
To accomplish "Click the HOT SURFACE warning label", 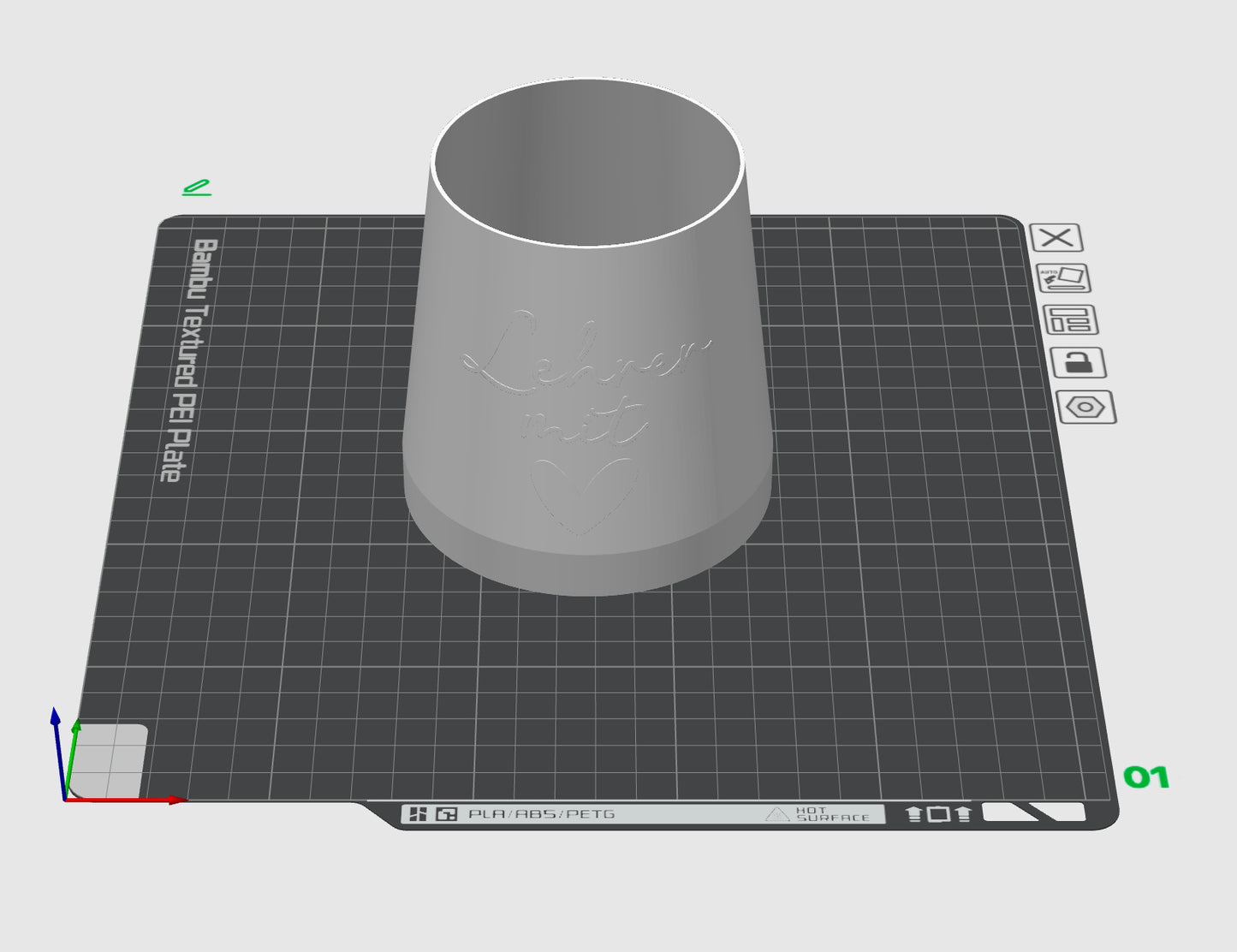I will (818, 814).
